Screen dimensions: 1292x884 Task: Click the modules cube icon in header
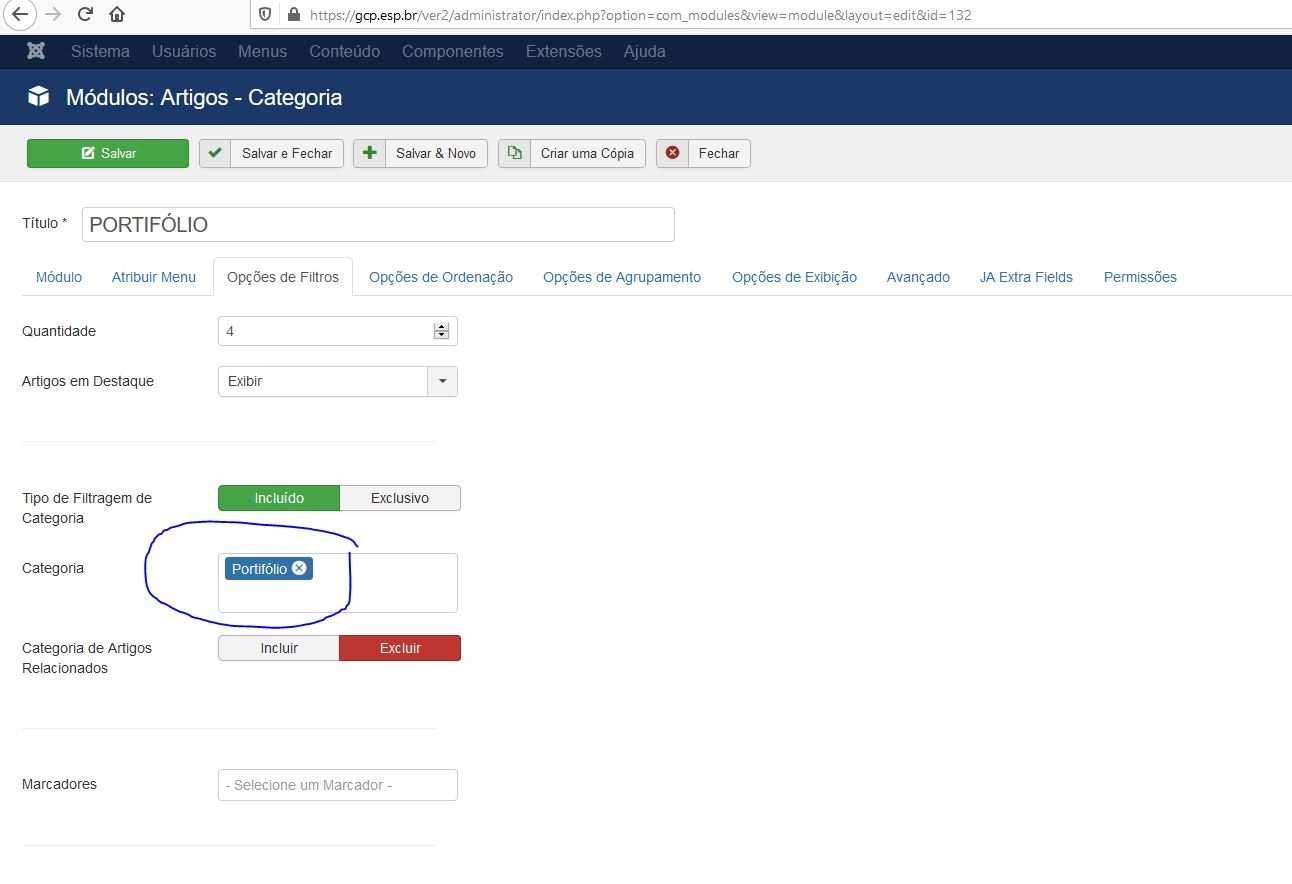[39, 97]
